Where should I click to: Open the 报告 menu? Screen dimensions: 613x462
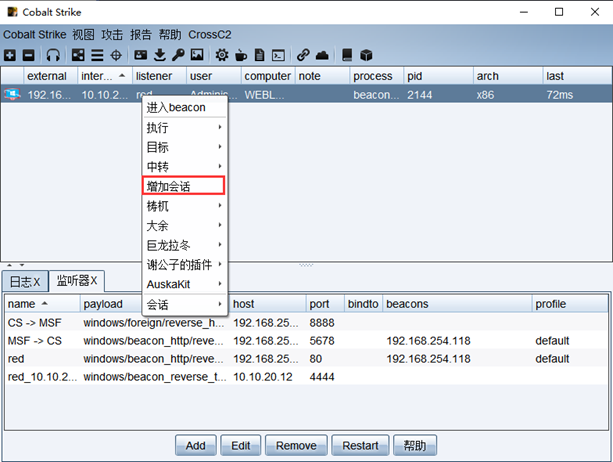(141, 35)
